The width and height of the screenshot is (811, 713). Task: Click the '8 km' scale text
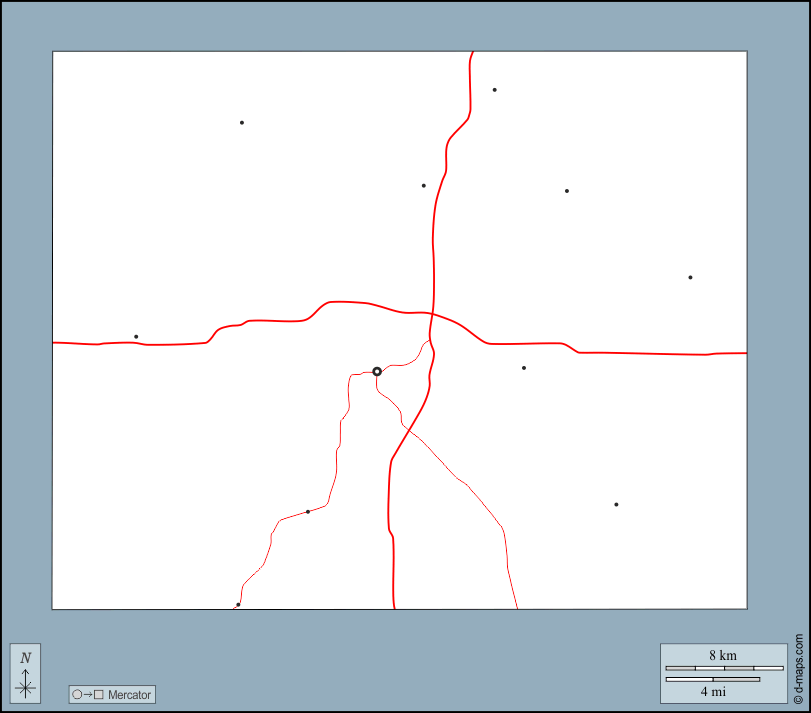pyautogui.click(x=723, y=656)
